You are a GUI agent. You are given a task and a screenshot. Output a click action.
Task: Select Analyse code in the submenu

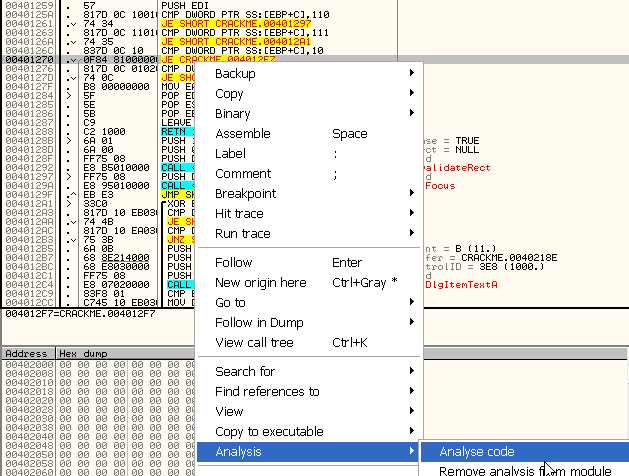point(476,452)
